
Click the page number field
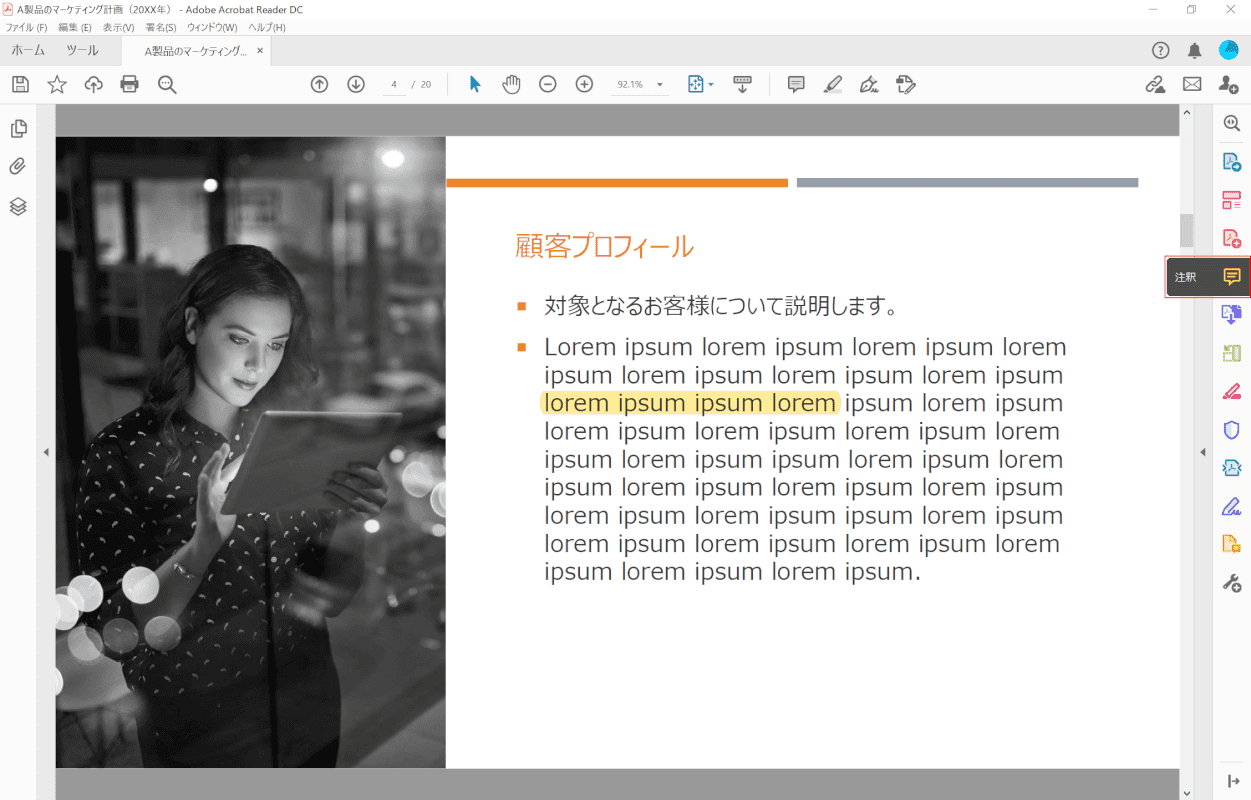coord(394,85)
